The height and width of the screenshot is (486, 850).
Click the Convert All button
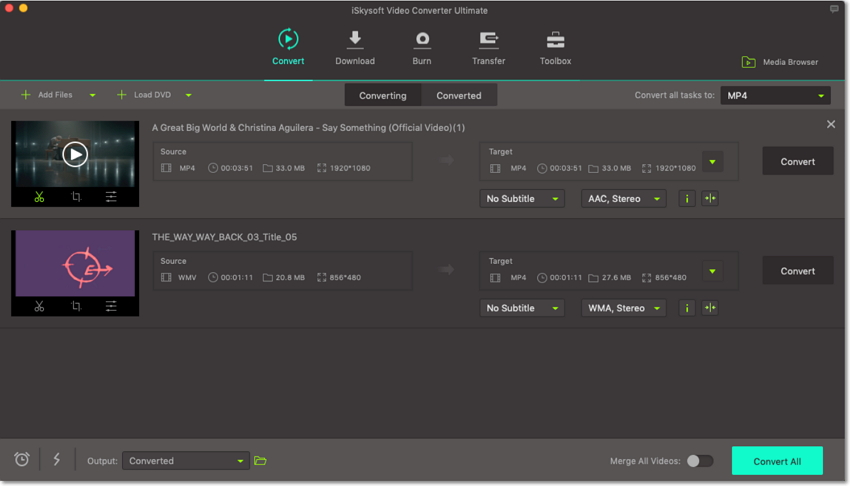[777, 461]
